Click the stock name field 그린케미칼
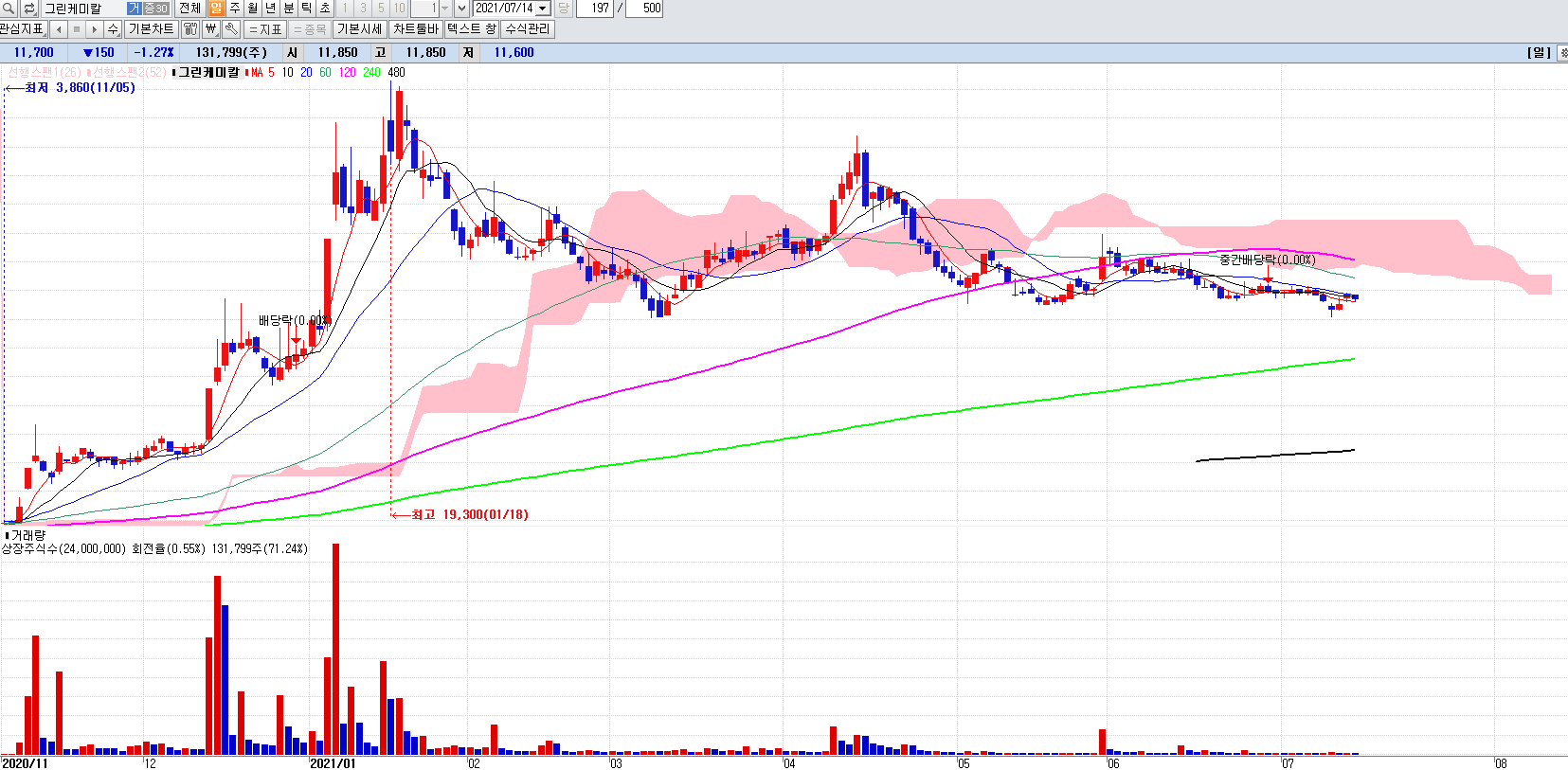 tap(82, 9)
